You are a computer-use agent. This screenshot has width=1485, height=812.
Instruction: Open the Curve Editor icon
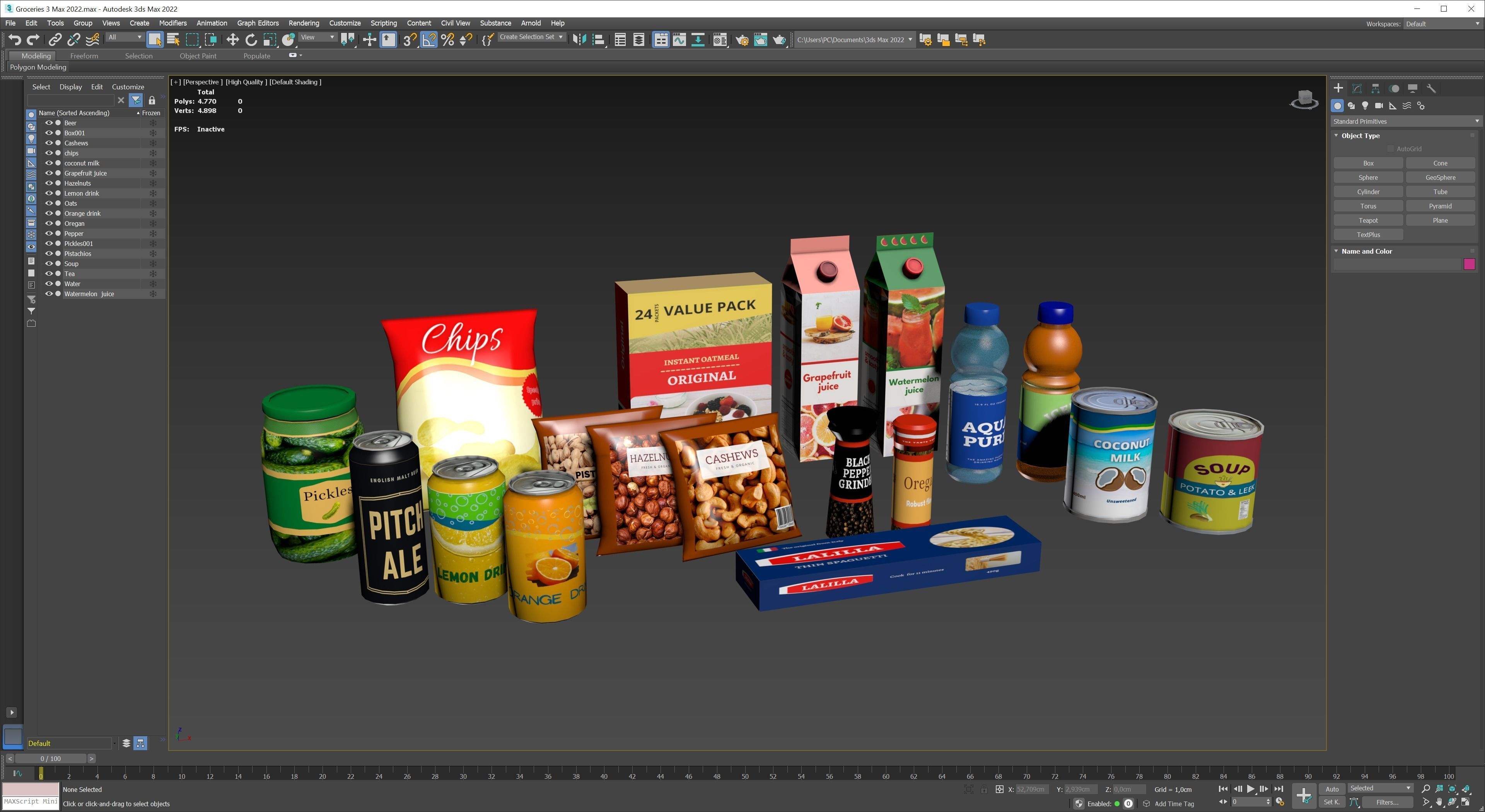(679, 40)
